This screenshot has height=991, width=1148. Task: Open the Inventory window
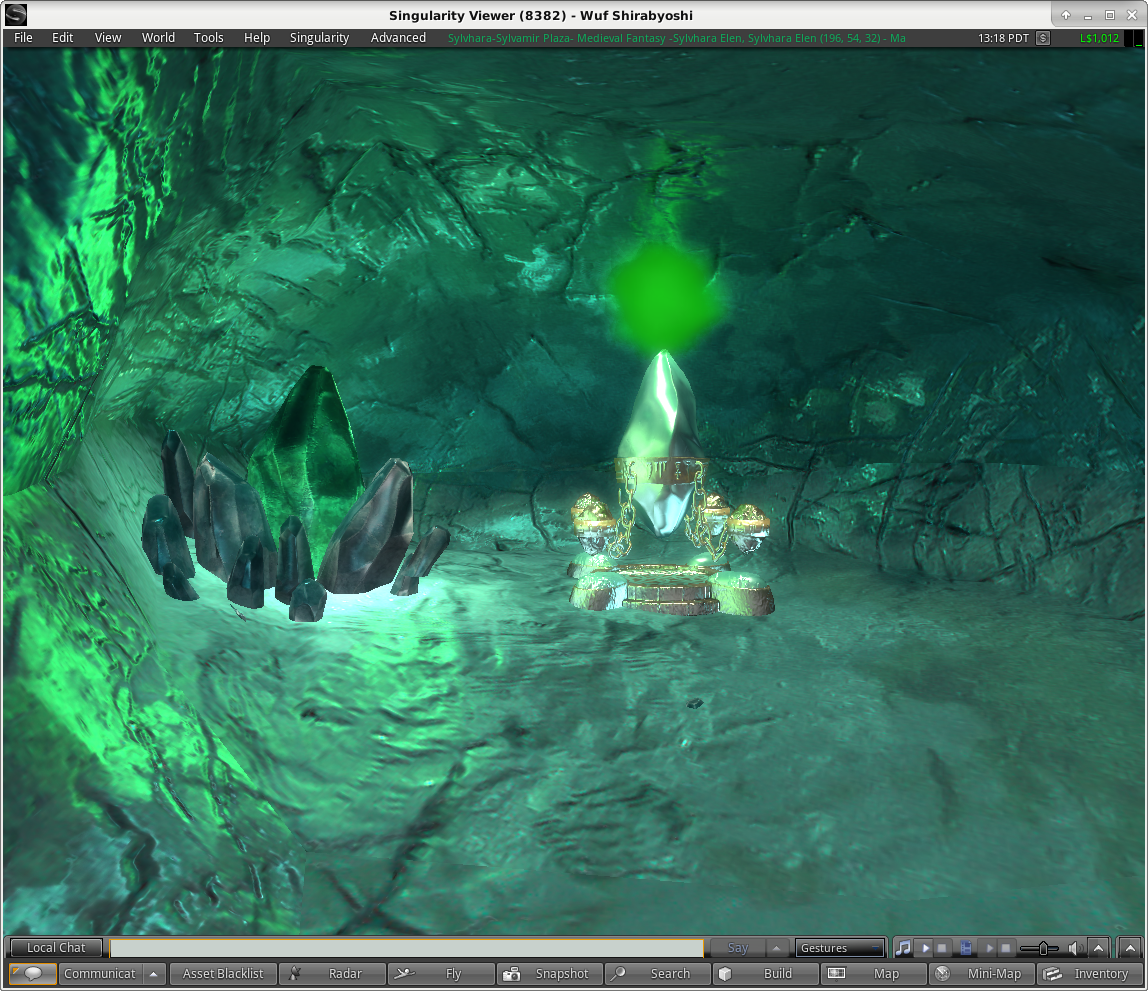pos(1090,973)
